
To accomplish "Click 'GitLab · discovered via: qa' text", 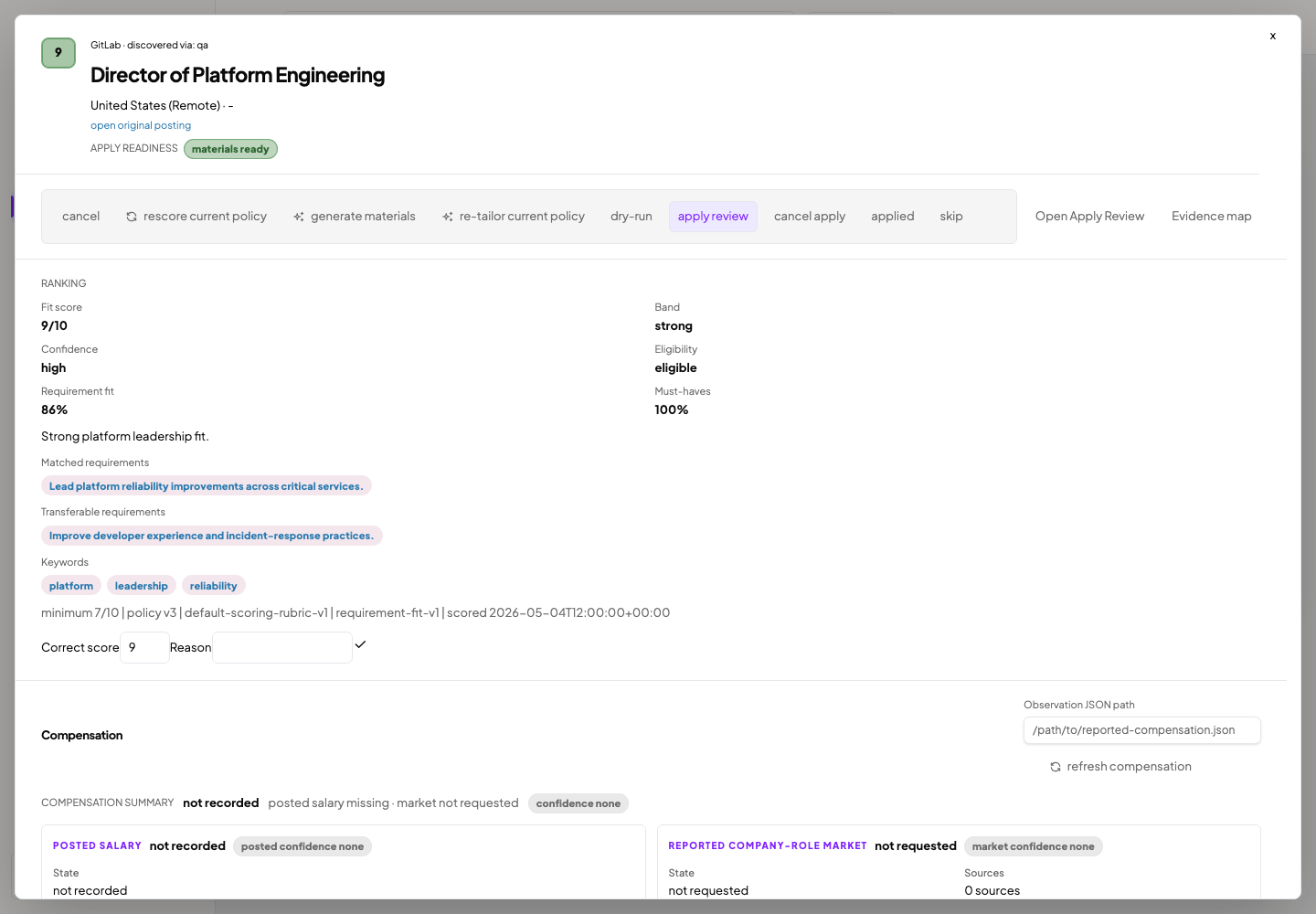I will point(149,45).
